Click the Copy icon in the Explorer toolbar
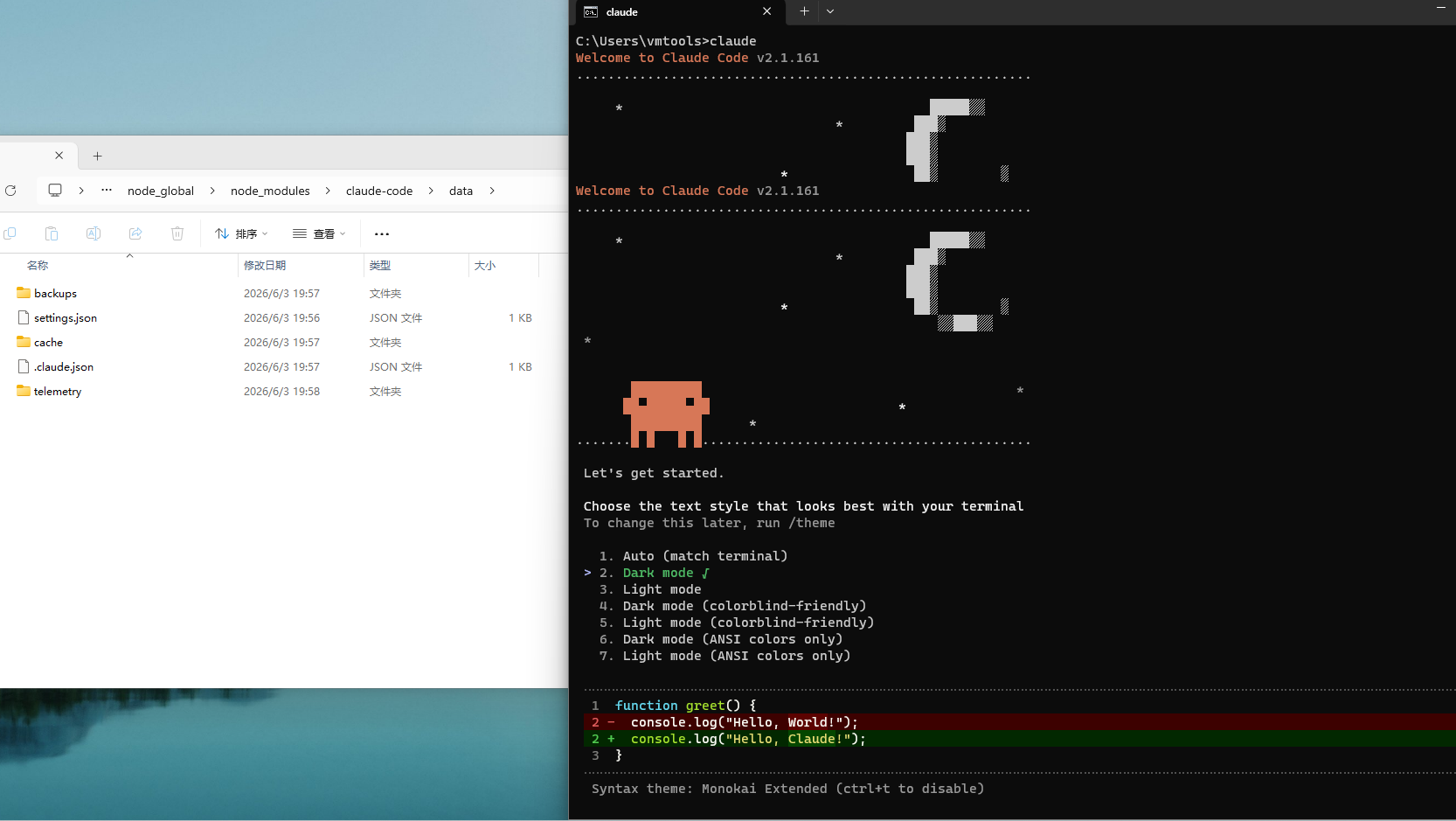Screen dimensions: 1456x821 (x=10, y=233)
